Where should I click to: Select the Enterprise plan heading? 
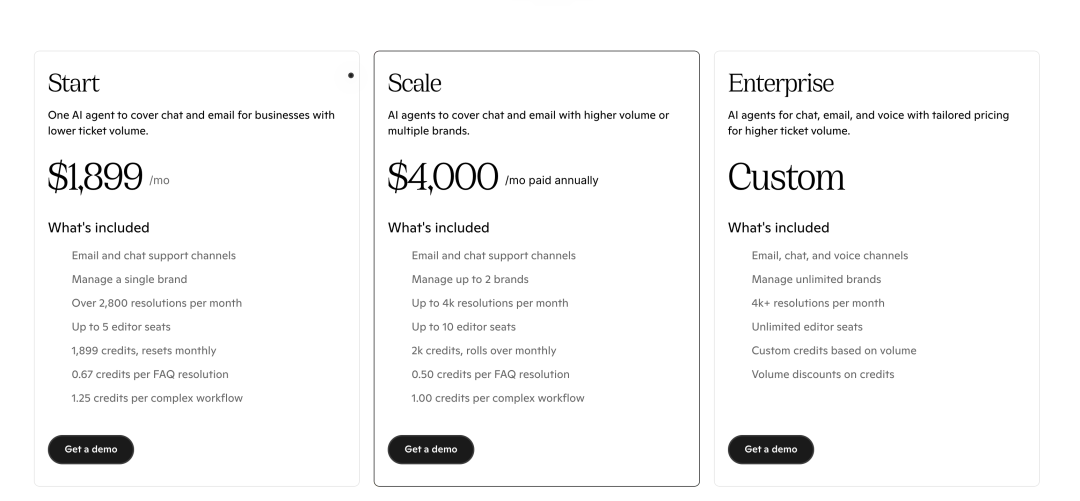pyautogui.click(x=780, y=83)
